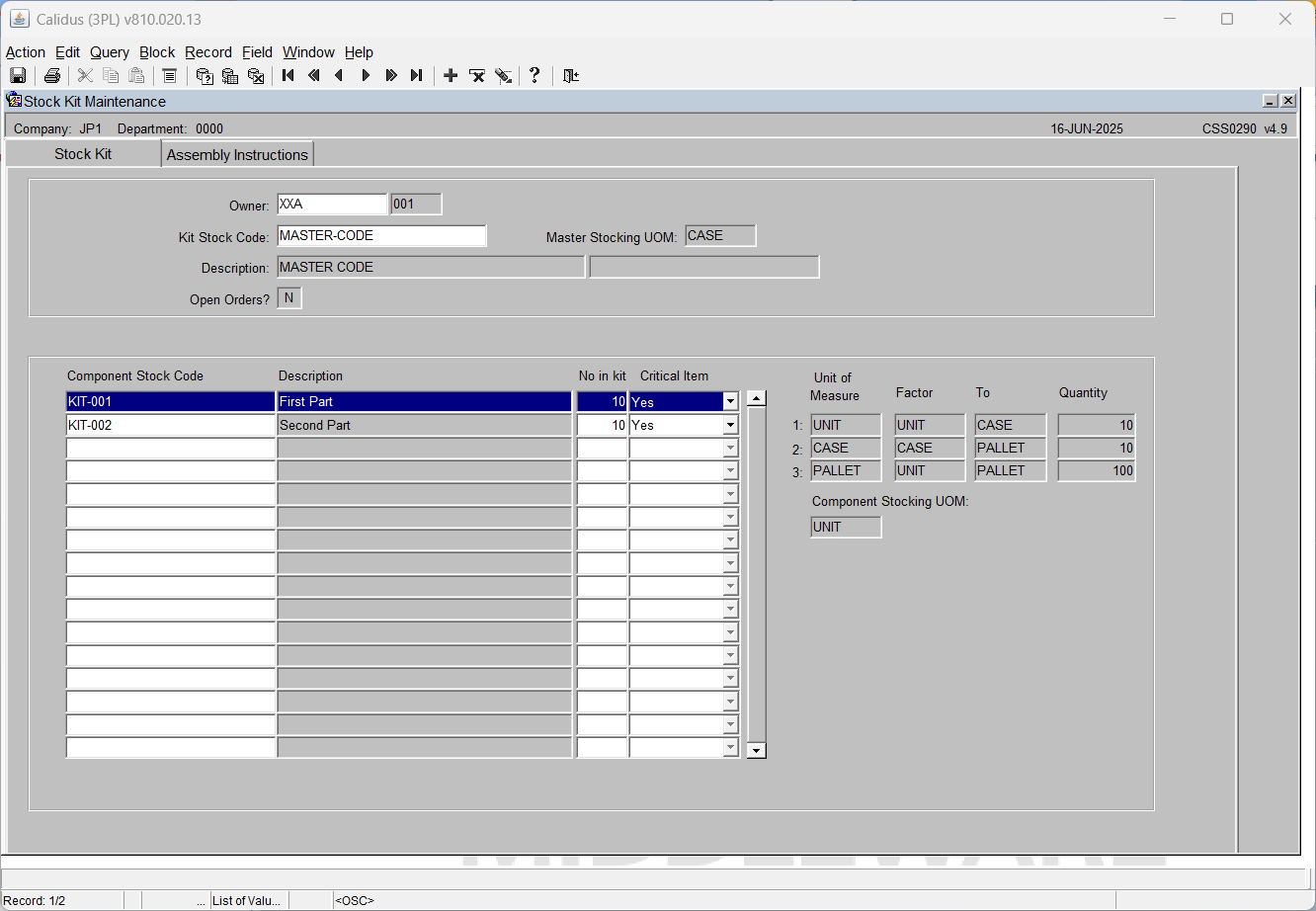Image resolution: width=1316 pixels, height=911 pixels.
Task: Click the Open Orders field showing N
Action: tap(289, 297)
